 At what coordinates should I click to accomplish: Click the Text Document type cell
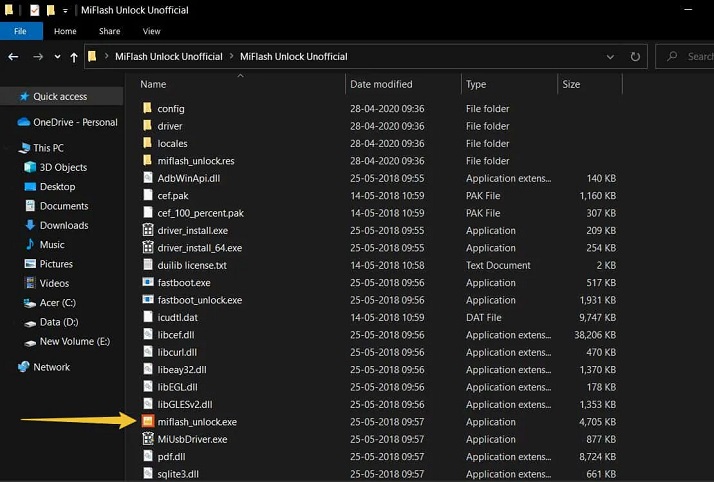click(x=498, y=265)
